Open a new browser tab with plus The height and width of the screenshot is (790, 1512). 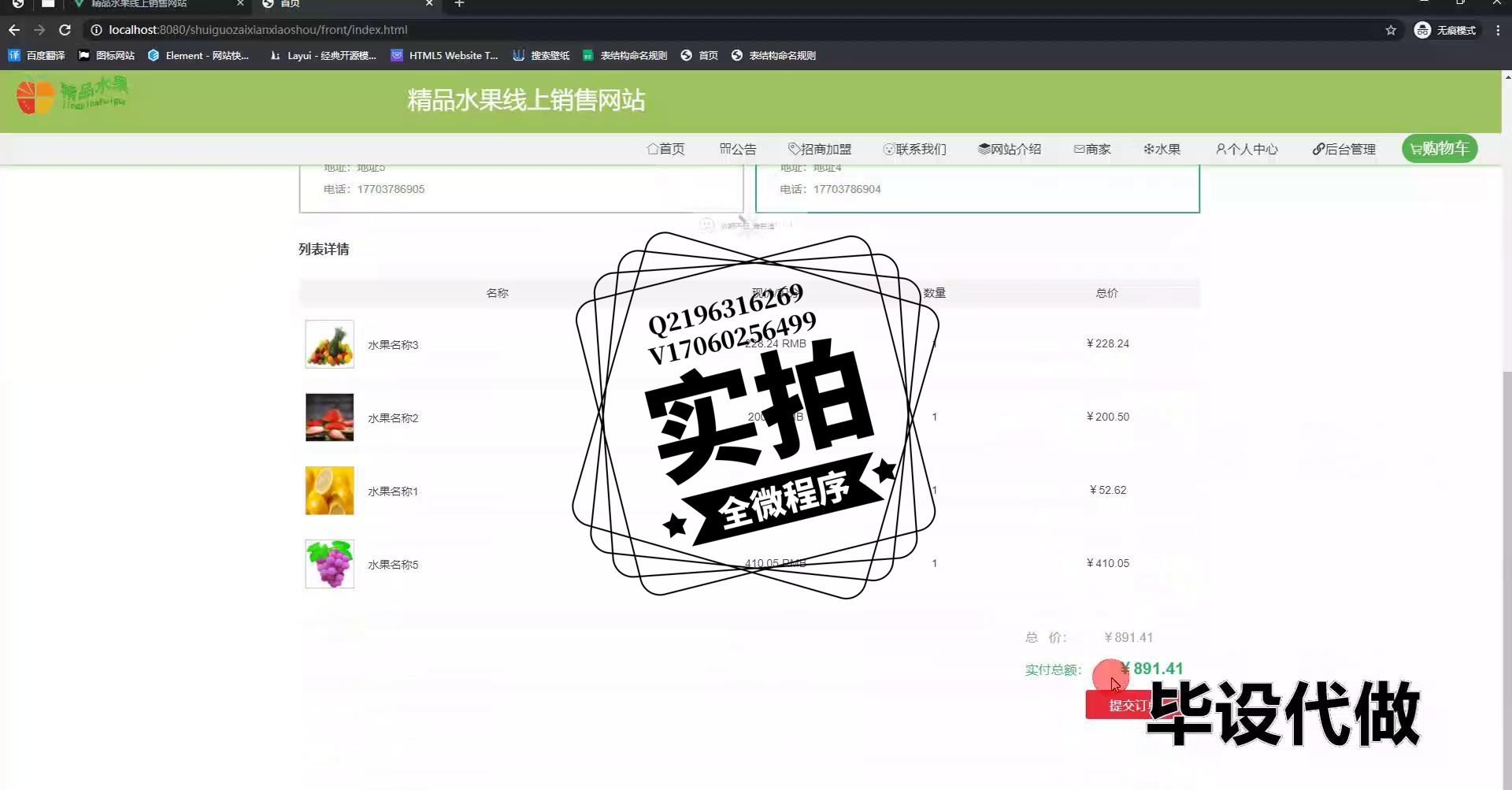460,4
